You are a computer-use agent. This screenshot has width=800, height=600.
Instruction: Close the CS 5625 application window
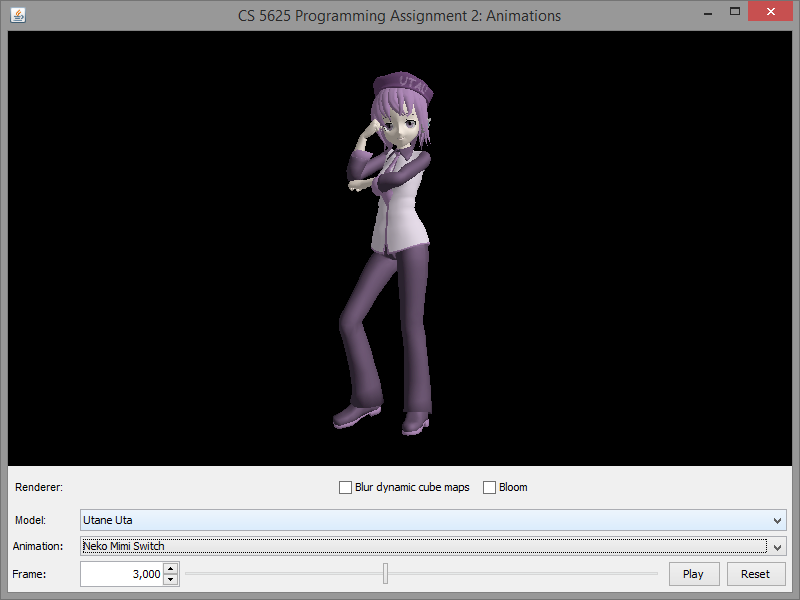772,12
